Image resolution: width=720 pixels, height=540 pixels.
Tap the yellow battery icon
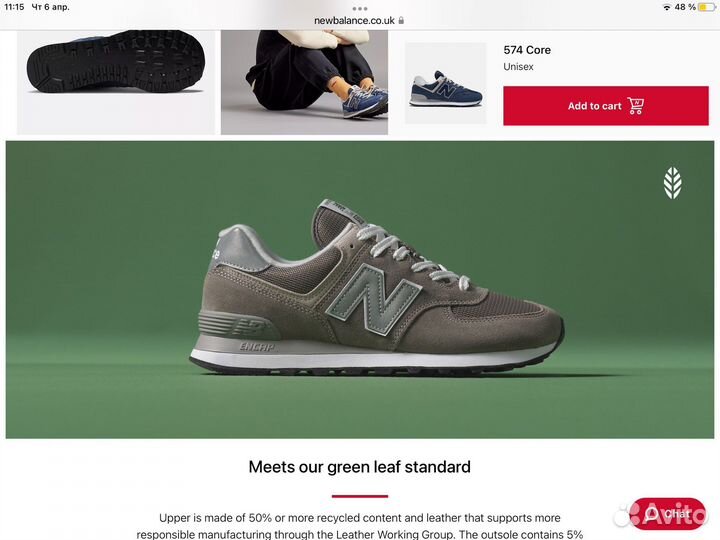[706, 7]
